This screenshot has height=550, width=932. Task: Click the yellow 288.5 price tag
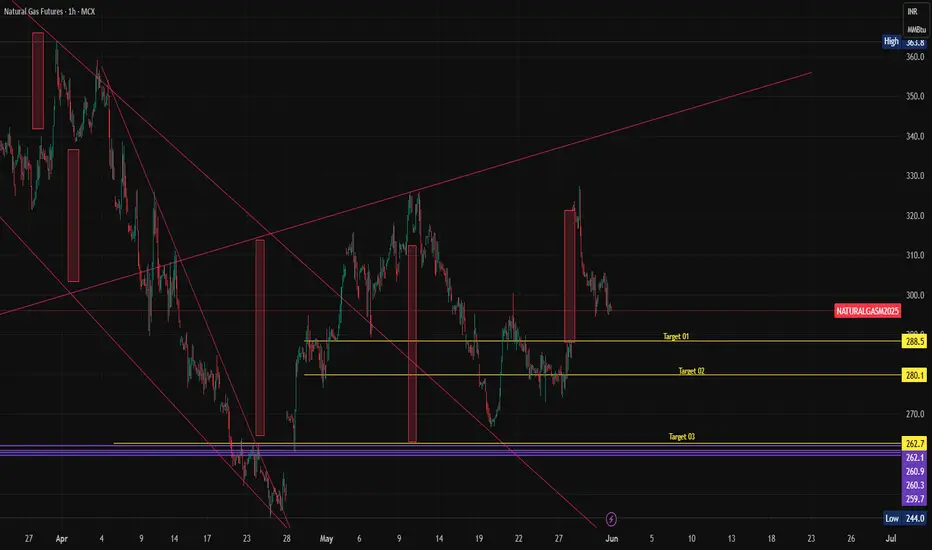tap(914, 341)
